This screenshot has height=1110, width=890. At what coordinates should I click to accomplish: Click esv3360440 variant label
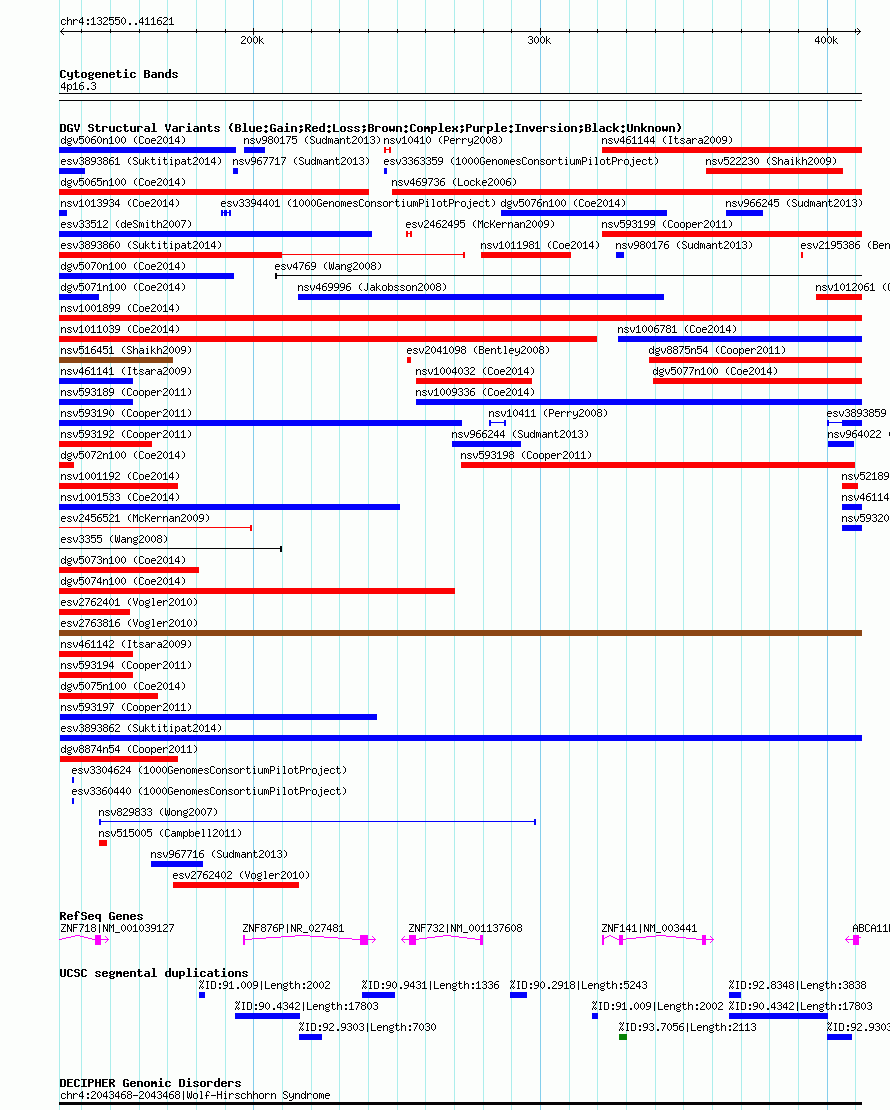pos(209,791)
